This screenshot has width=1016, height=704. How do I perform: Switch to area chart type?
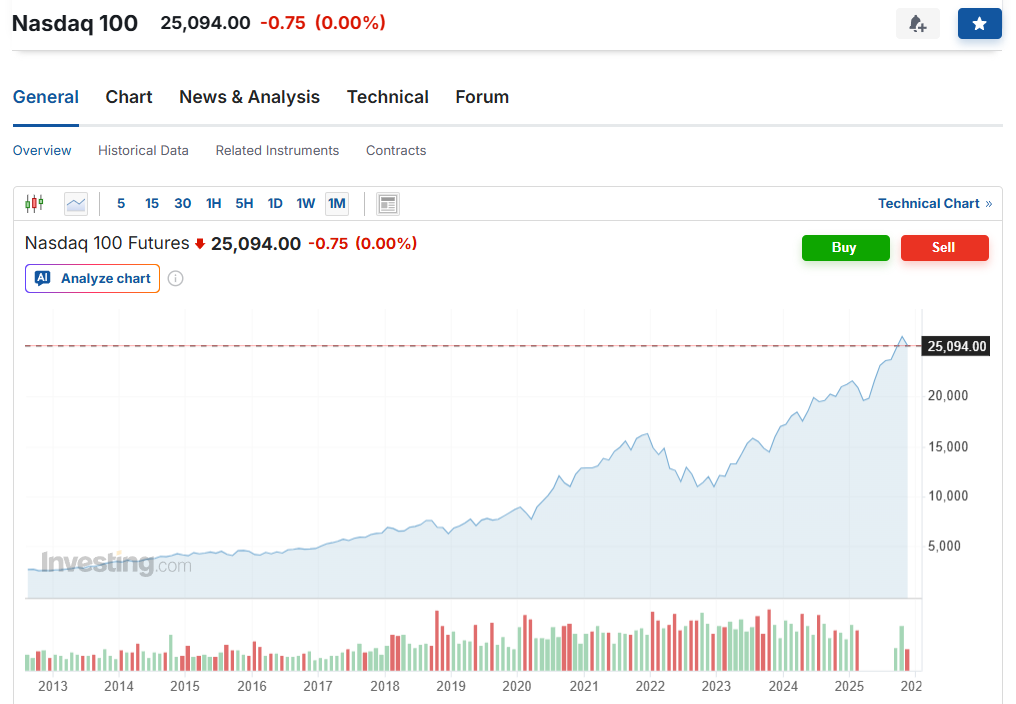(x=76, y=203)
